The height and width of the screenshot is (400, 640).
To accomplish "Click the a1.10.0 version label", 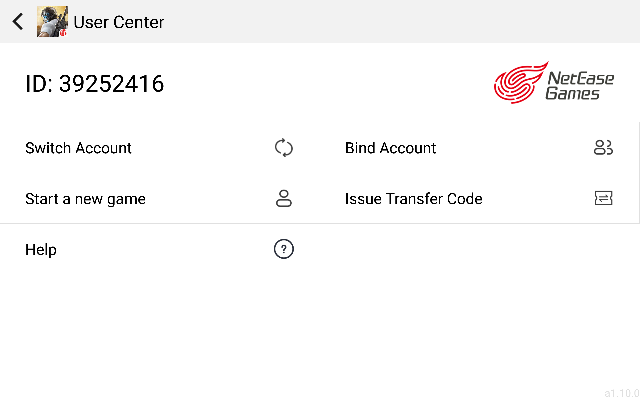I will pyautogui.click(x=622, y=393).
